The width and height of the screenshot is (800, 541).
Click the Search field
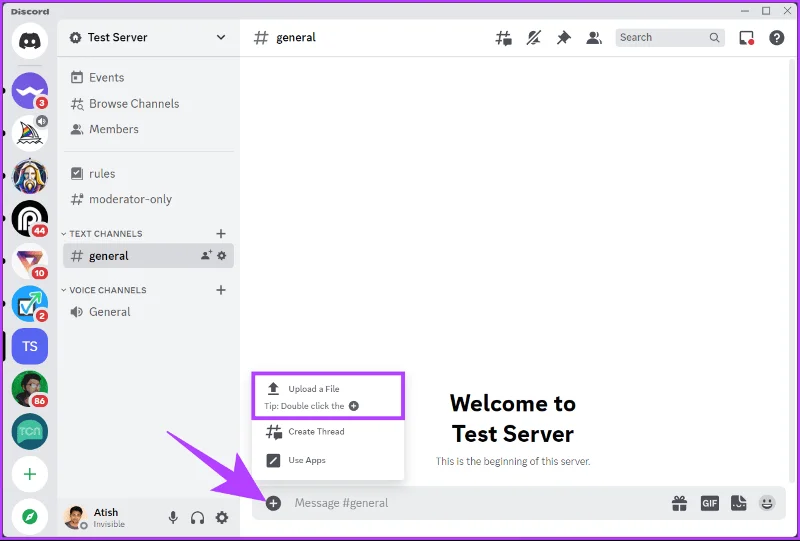click(670, 37)
